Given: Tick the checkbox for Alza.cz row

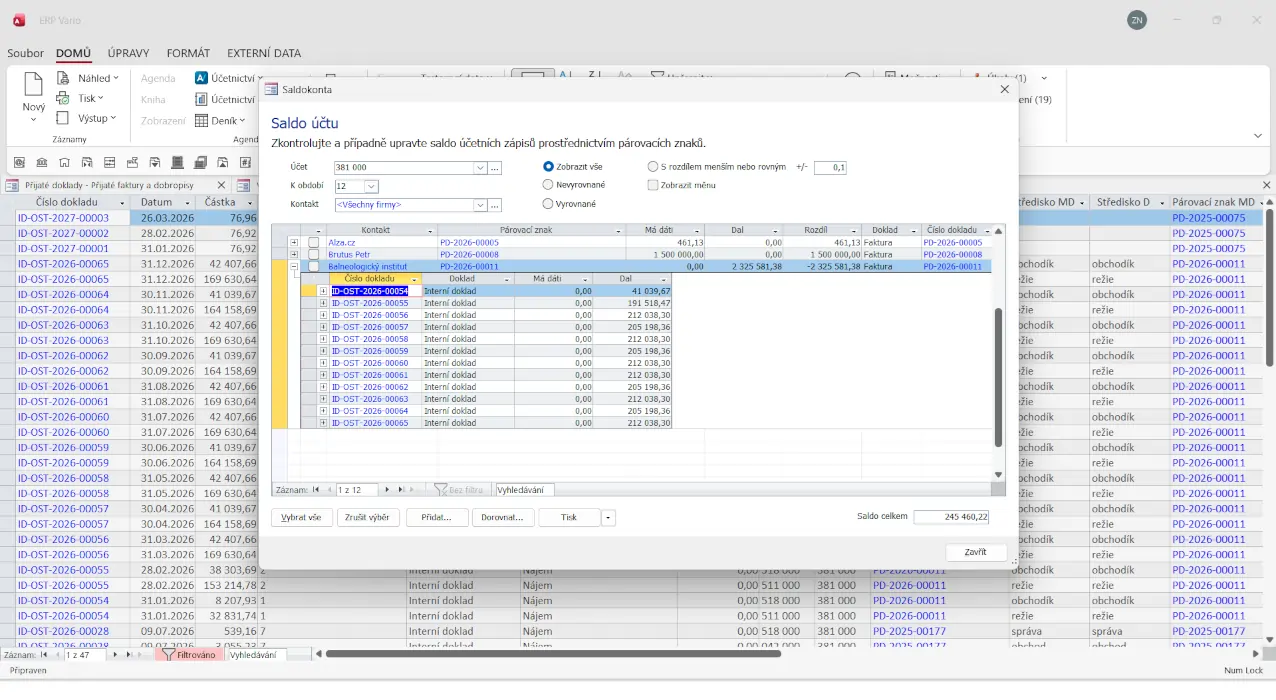Looking at the screenshot, I should 313,242.
